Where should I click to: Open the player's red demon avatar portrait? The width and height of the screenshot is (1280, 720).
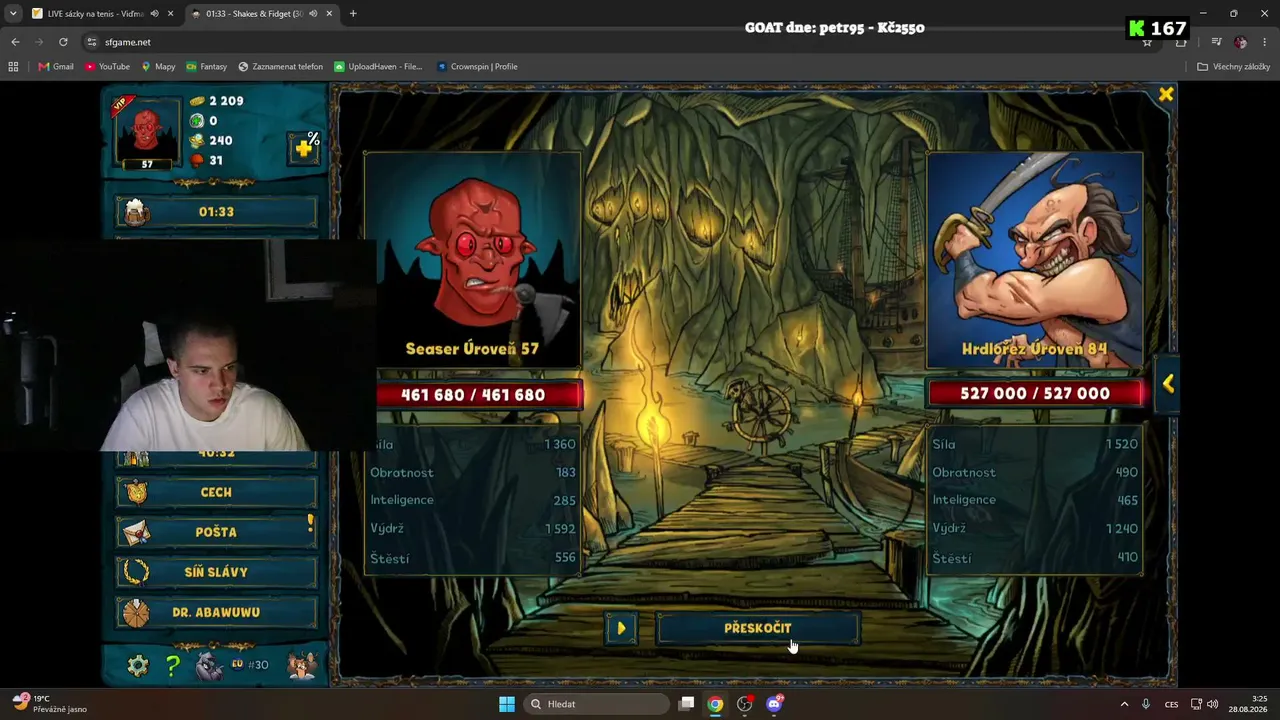click(x=148, y=133)
